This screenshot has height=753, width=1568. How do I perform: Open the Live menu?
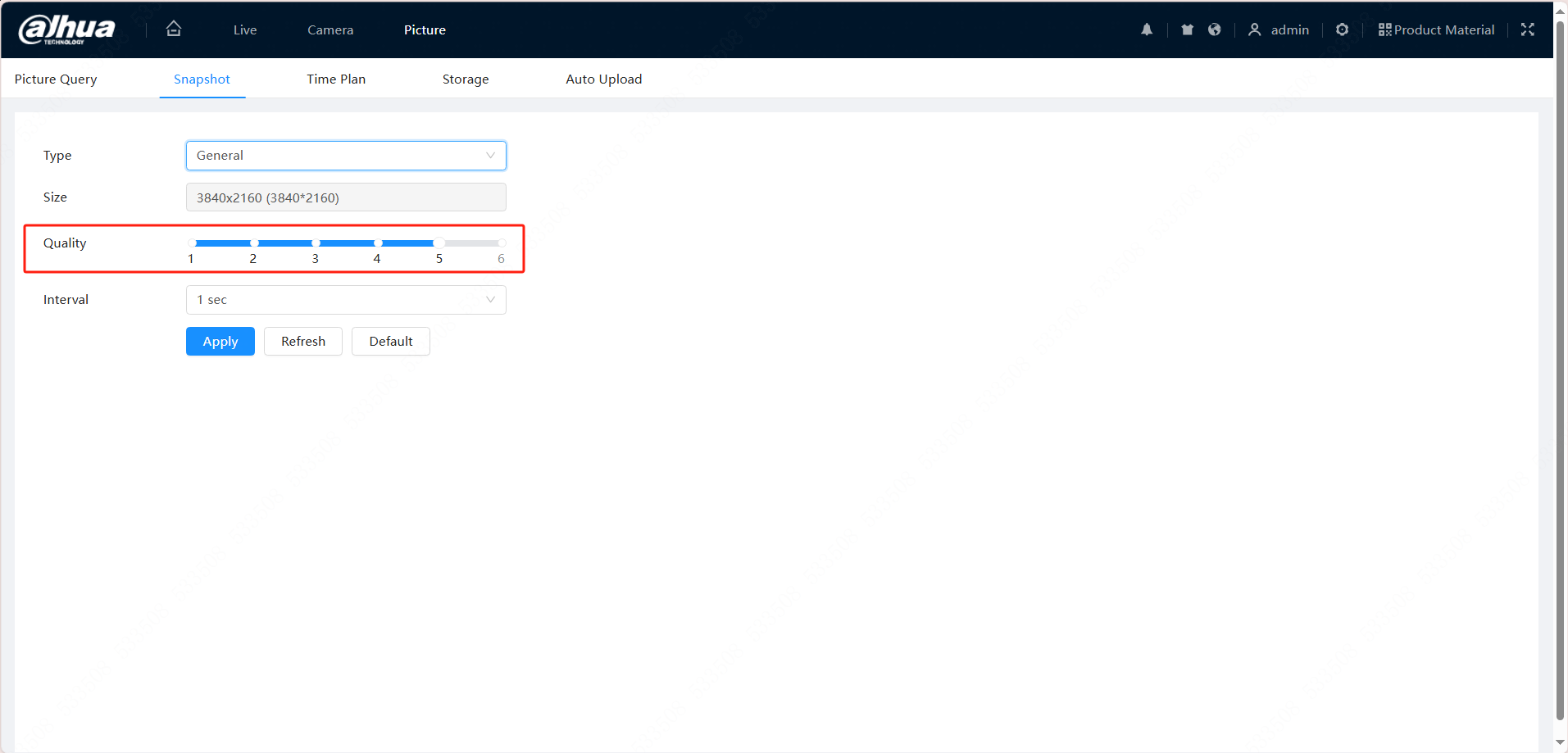click(245, 30)
